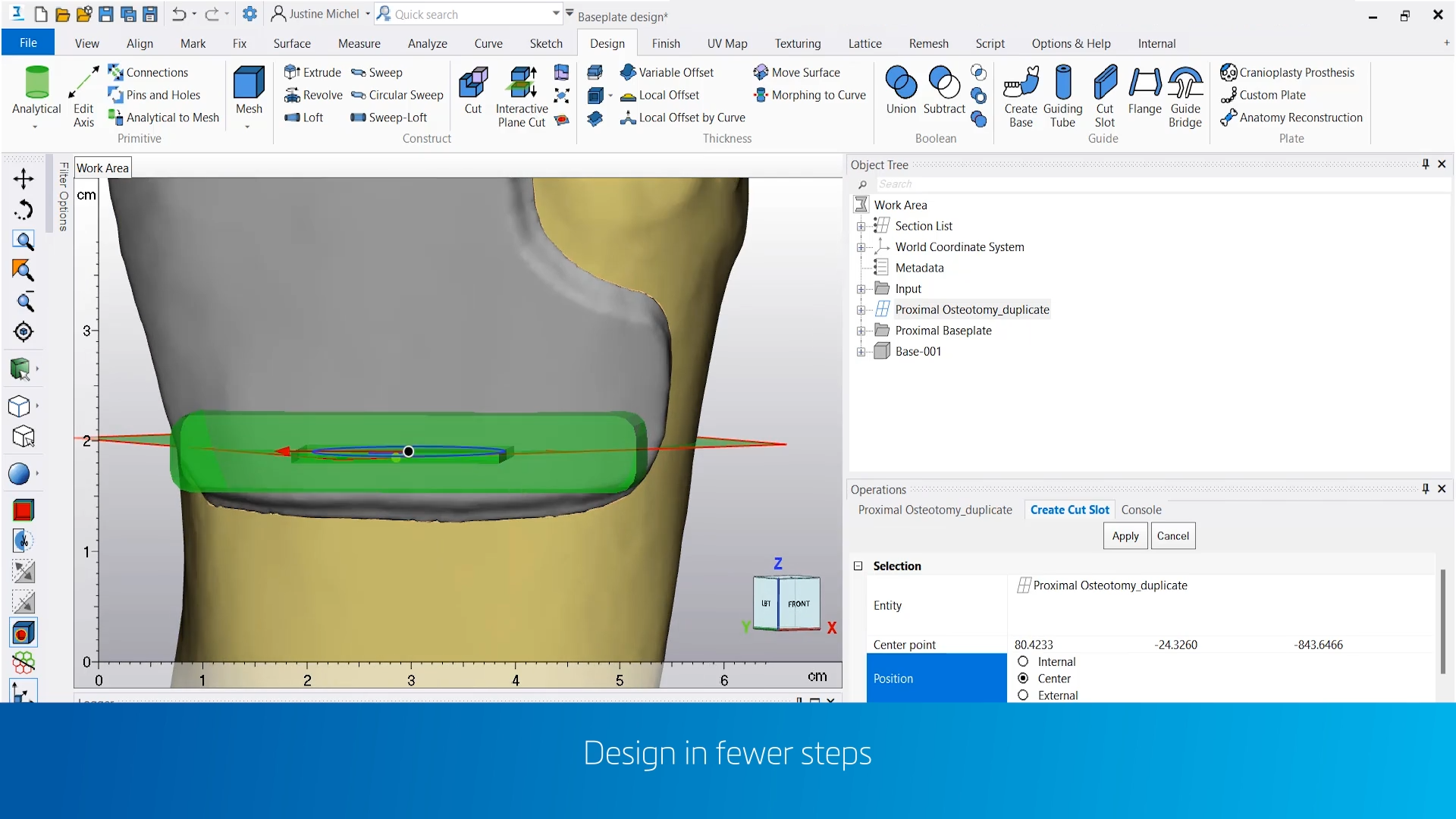1456x819 pixels.
Task: Select the Center position radio button
Action: point(1023,678)
